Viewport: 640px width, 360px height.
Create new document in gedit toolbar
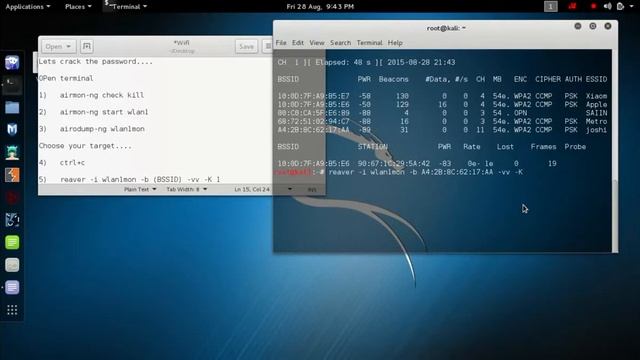(87, 46)
